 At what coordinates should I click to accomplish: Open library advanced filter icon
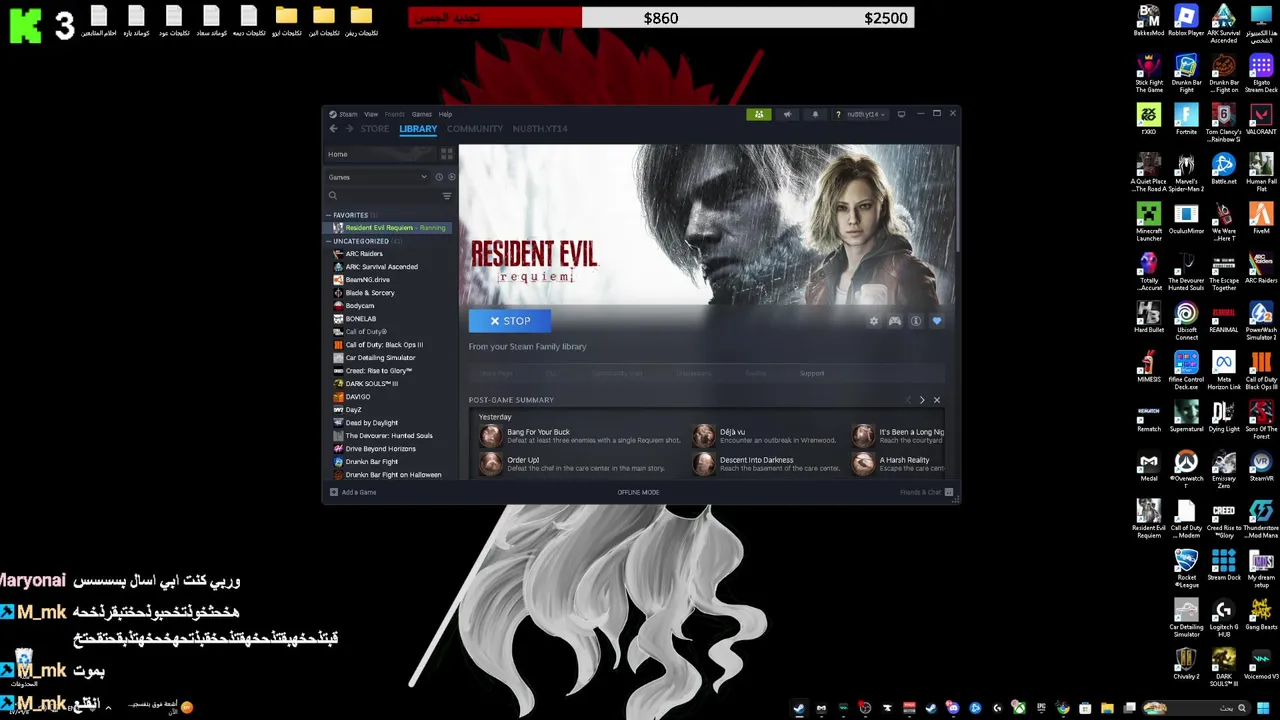447,196
